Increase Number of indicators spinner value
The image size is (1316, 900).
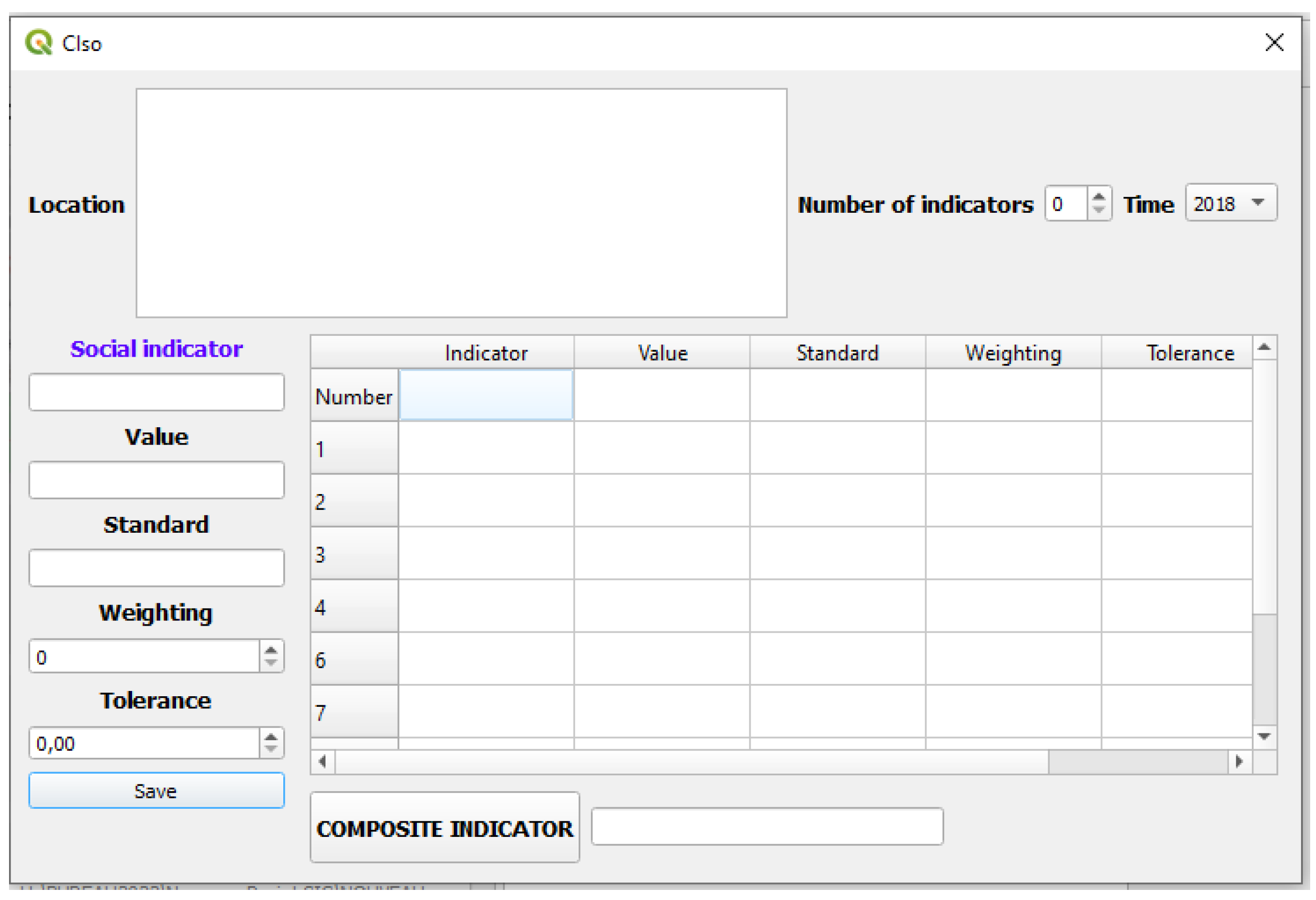[1099, 196]
